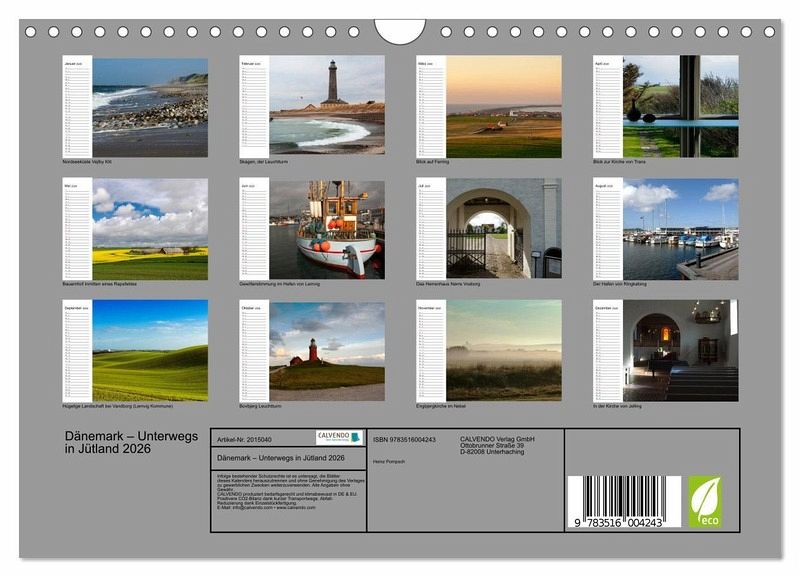Click caption 'Blick auf Ferring'
This screenshot has width=800, height=577.
click(433, 162)
